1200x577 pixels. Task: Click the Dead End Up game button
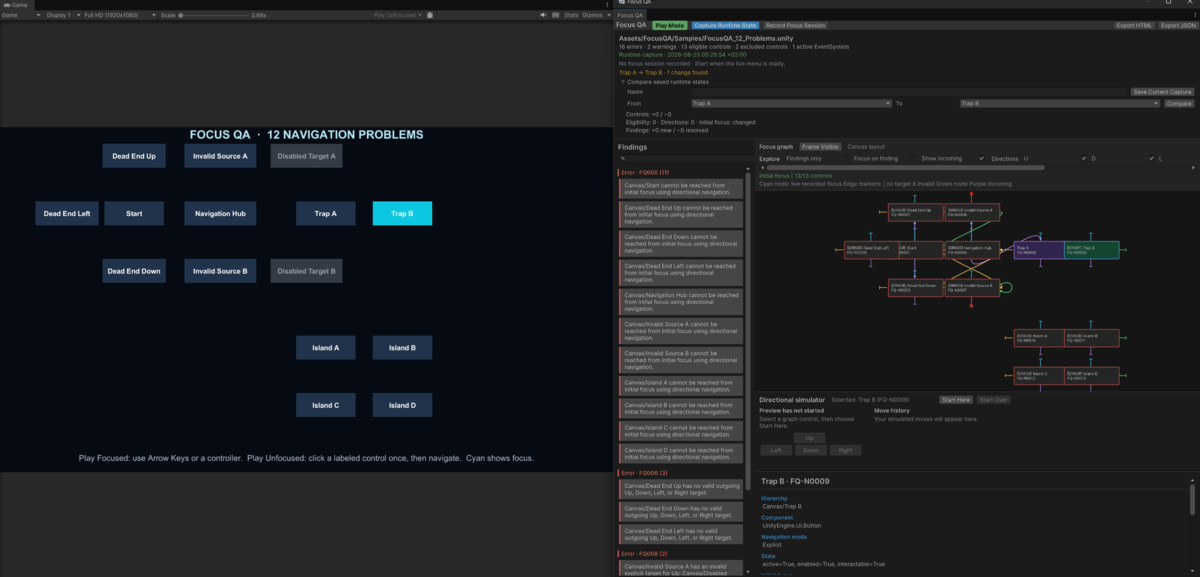click(x=134, y=156)
